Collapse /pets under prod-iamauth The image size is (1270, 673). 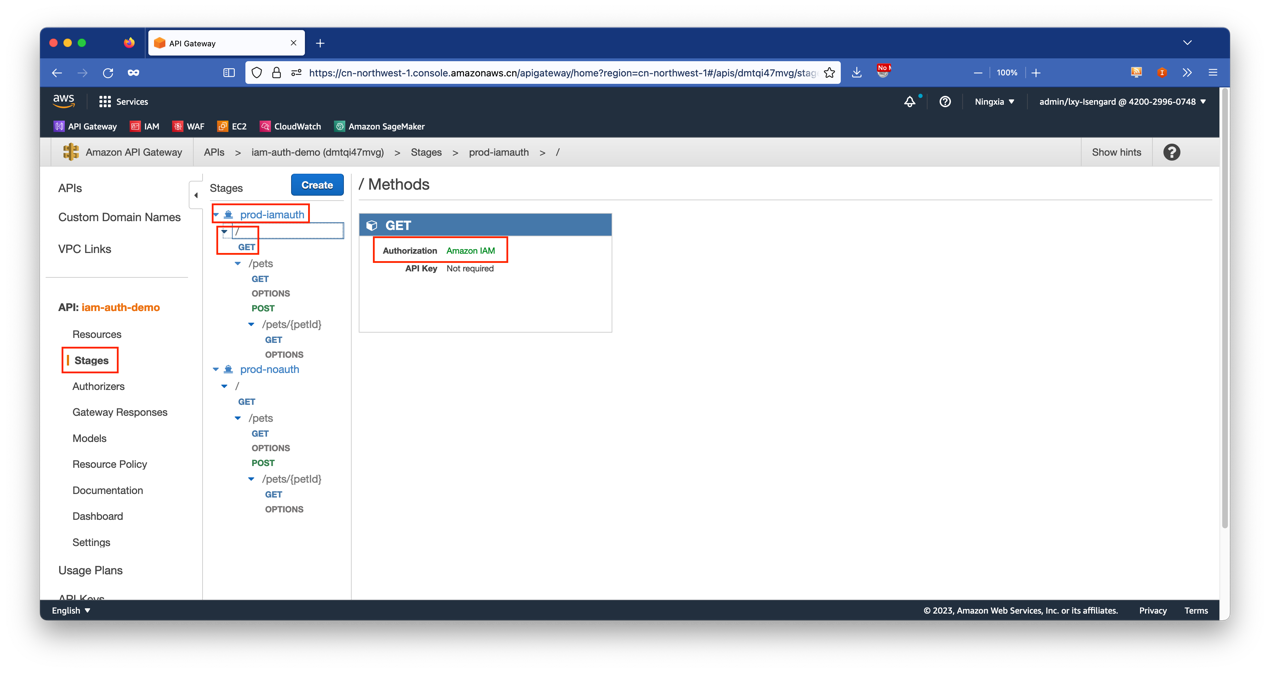point(238,264)
